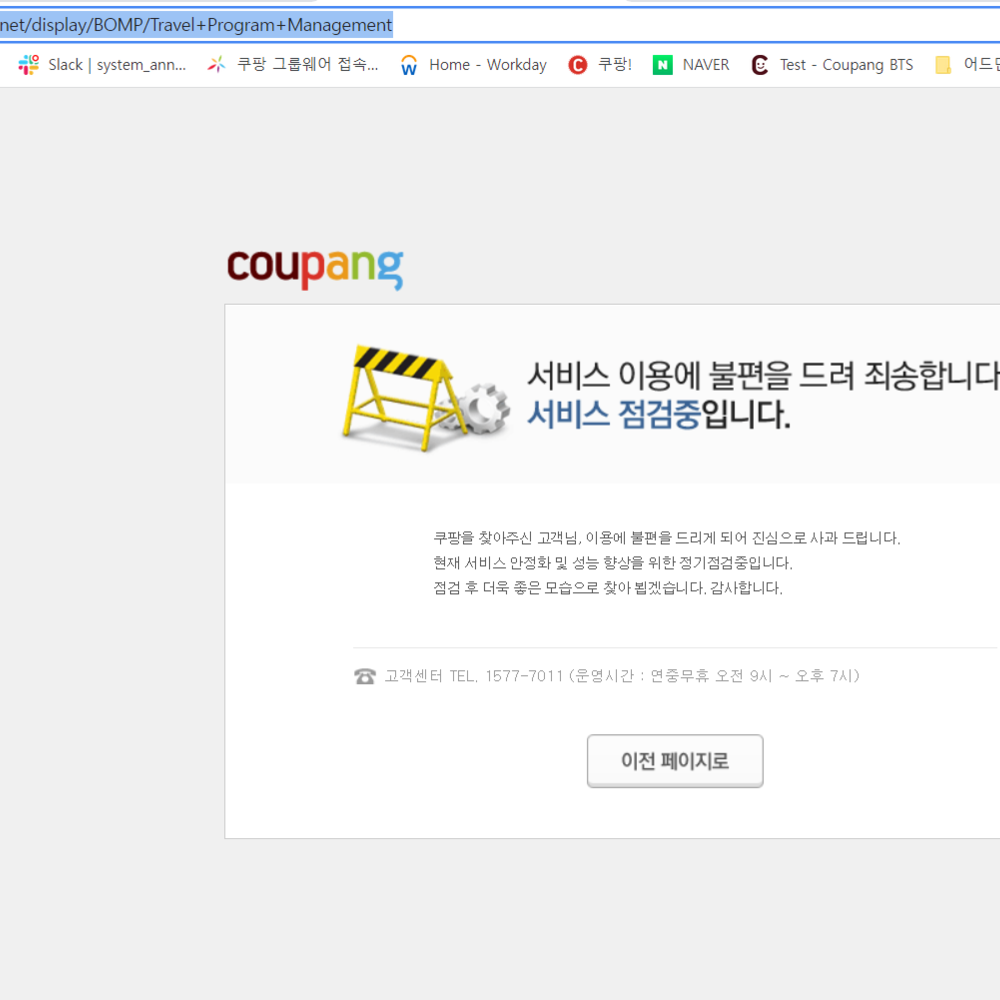Open the 'Slack | system_ann...' bookmark label
Screen dimensions: 1000x1000
point(117,65)
